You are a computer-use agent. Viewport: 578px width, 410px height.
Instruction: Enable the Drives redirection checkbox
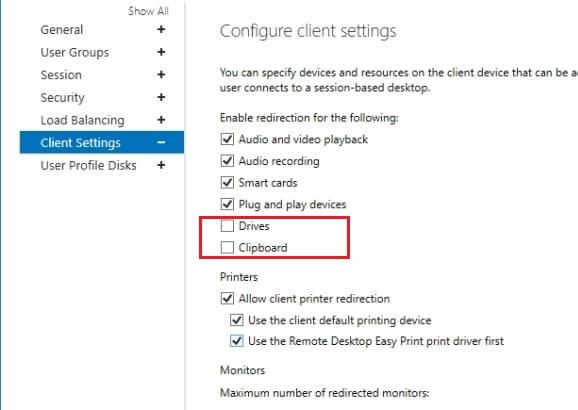(x=227, y=226)
